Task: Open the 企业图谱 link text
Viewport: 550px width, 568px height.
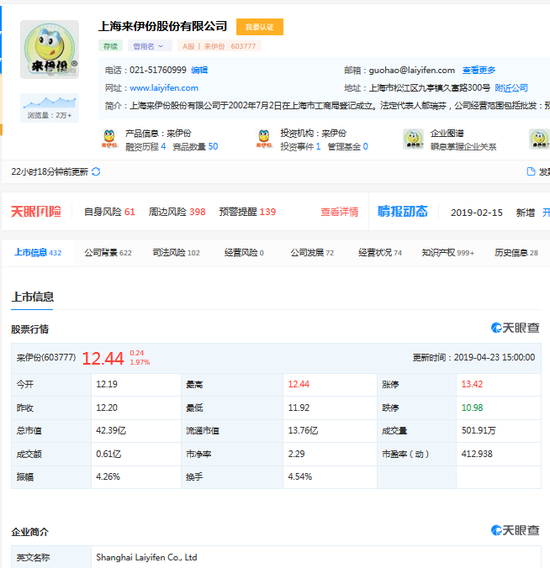Action: coord(447,133)
